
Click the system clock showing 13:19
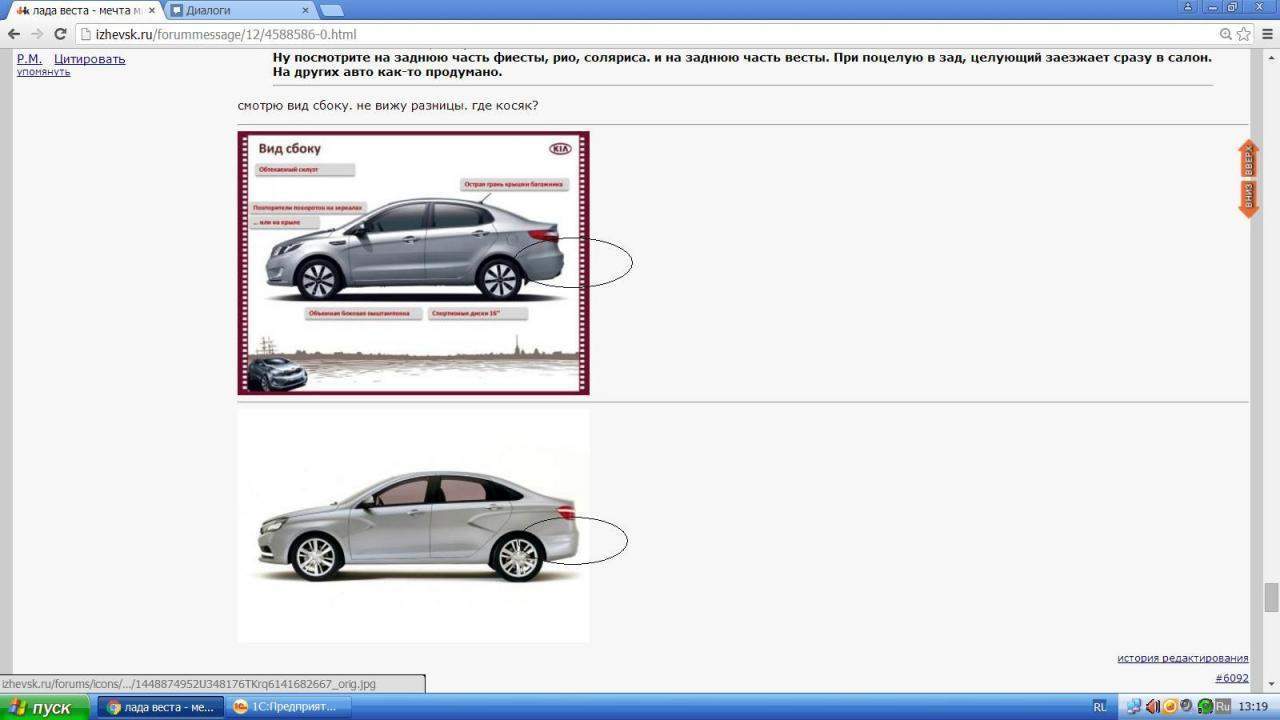pos(1253,707)
